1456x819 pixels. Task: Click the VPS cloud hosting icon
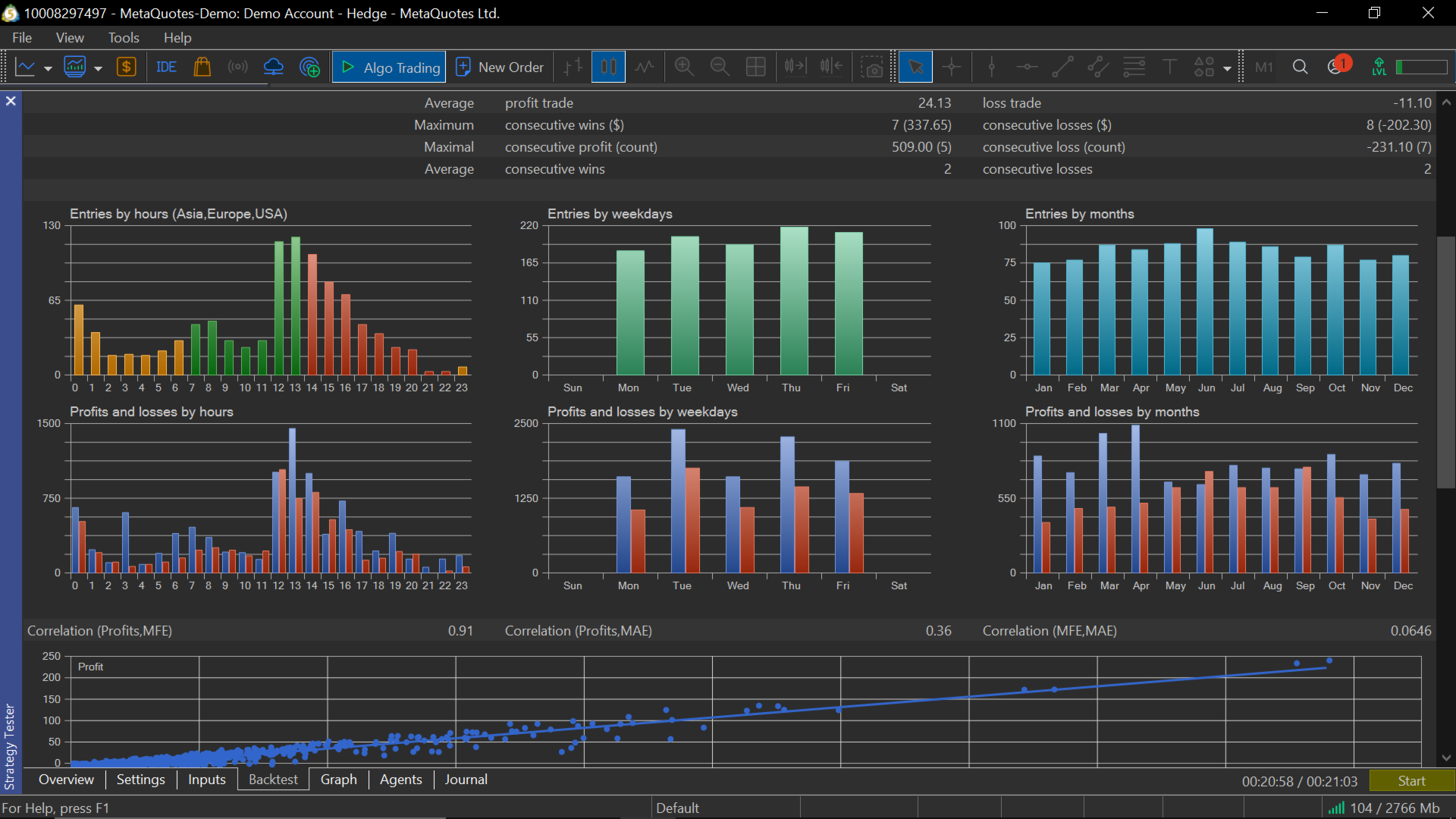[273, 67]
